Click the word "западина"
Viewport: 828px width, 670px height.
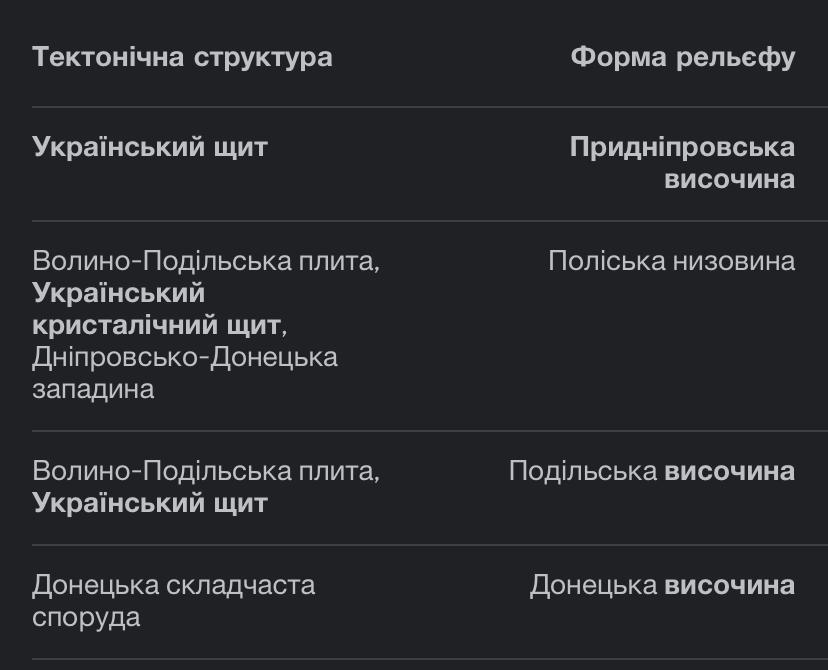93,389
